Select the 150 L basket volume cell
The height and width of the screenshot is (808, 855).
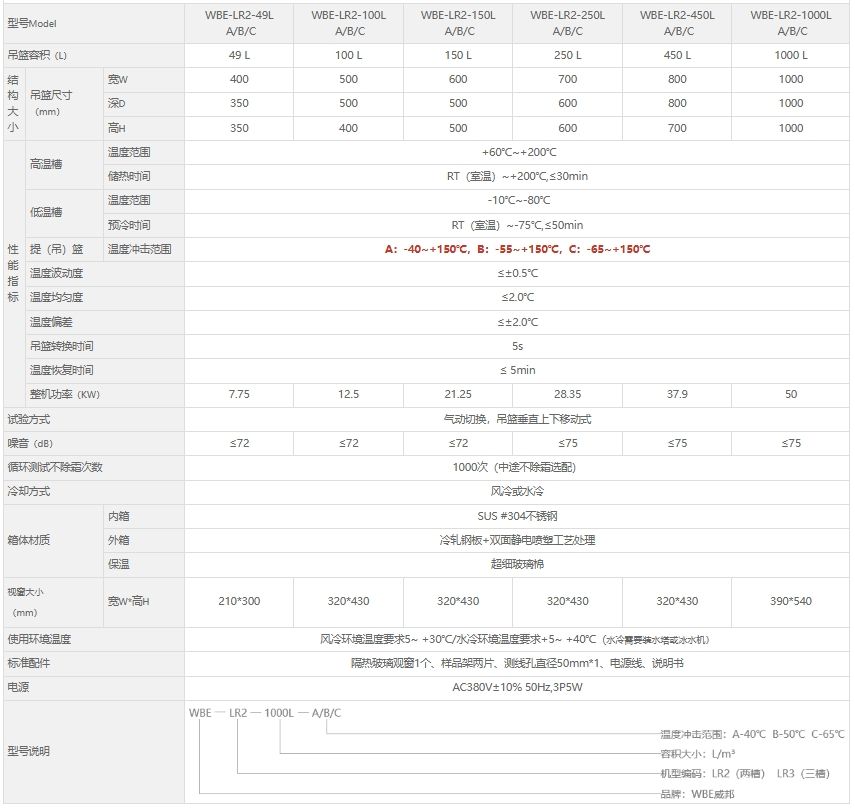pos(458,55)
